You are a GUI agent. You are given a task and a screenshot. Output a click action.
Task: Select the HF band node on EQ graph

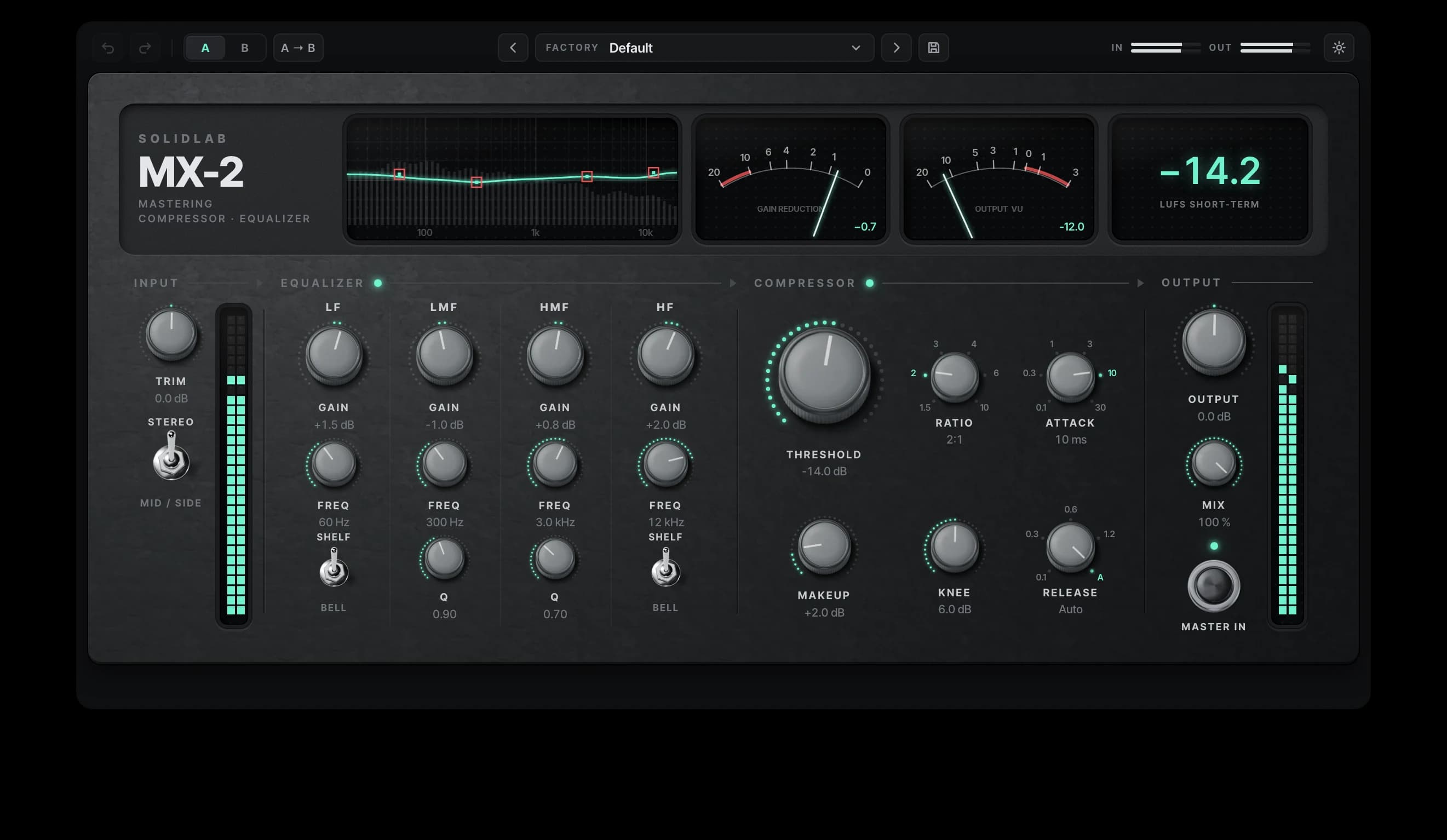click(653, 172)
